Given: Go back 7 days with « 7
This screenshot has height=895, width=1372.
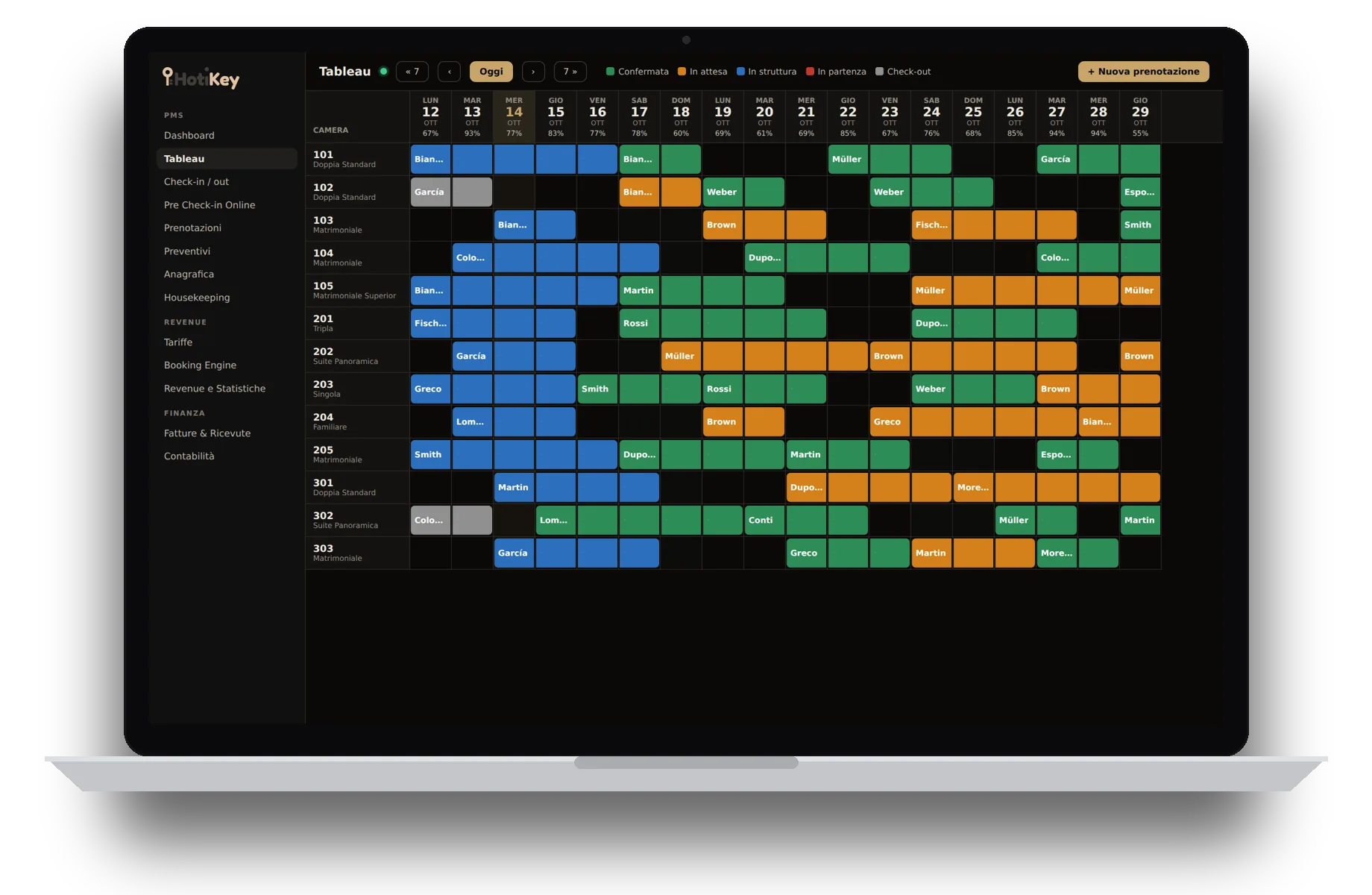Looking at the screenshot, I should coord(412,72).
